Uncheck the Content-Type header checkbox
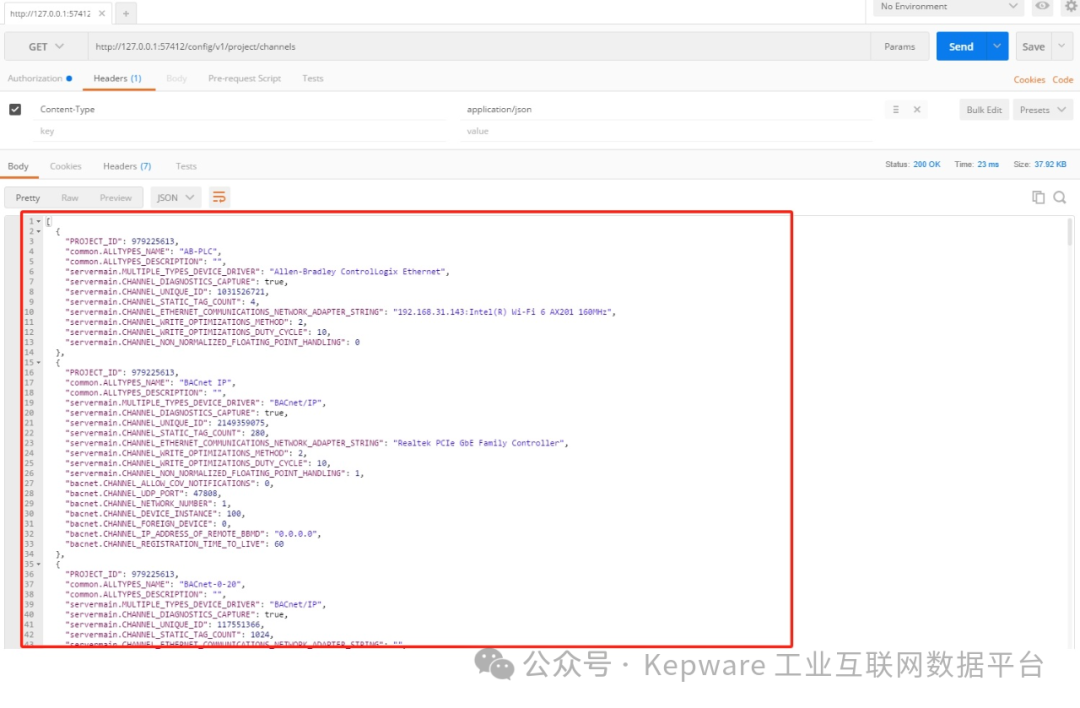Viewport: 1080px width, 708px height. [x=15, y=110]
